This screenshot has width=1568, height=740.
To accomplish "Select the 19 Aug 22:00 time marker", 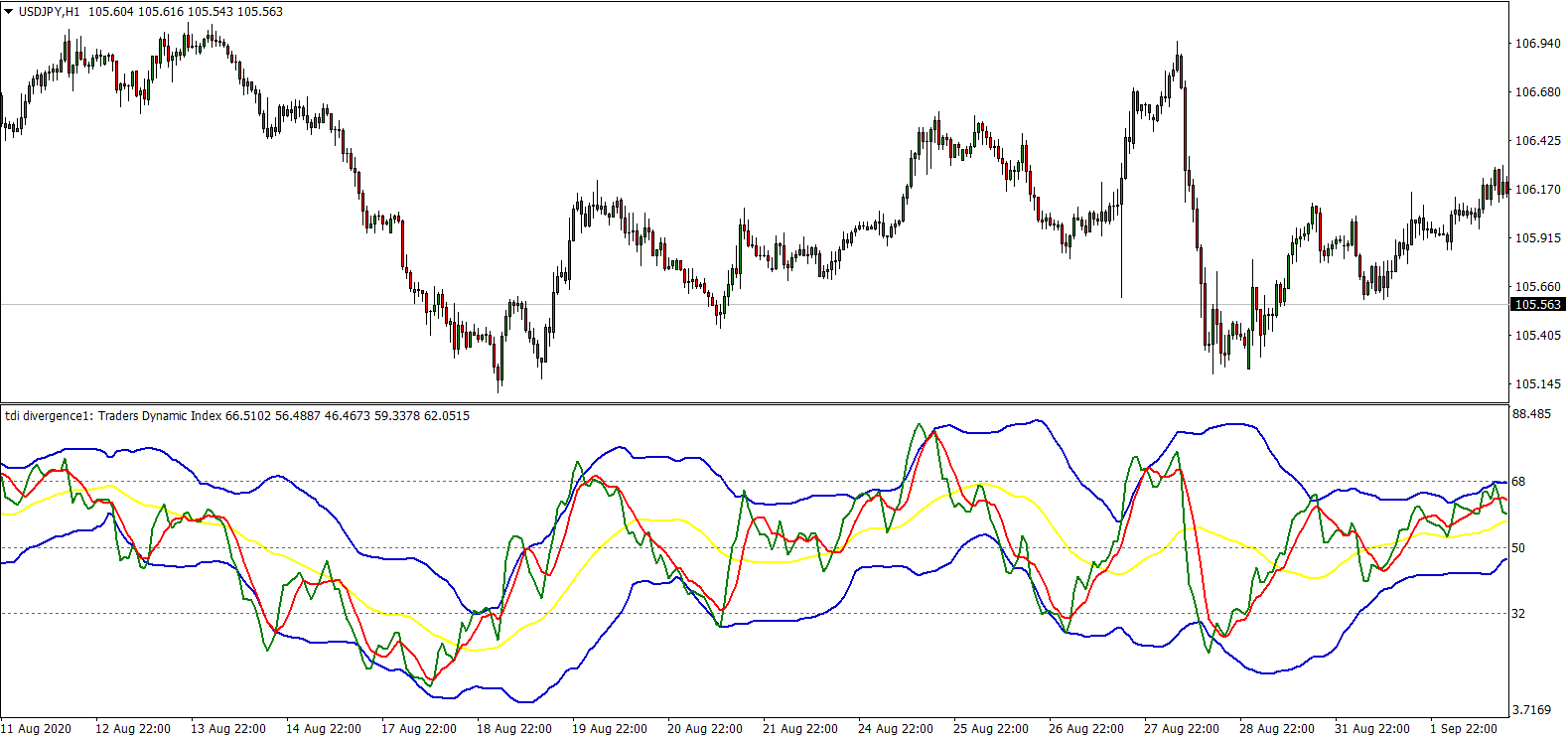I will pos(610,729).
